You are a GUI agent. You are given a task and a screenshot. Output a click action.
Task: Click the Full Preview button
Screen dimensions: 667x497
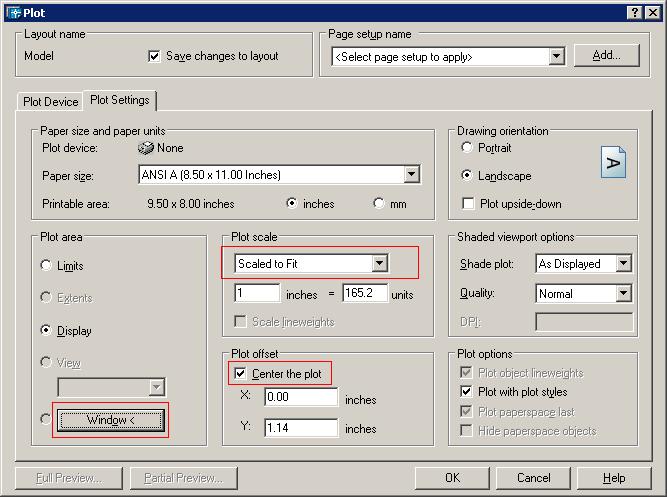click(x=69, y=478)
